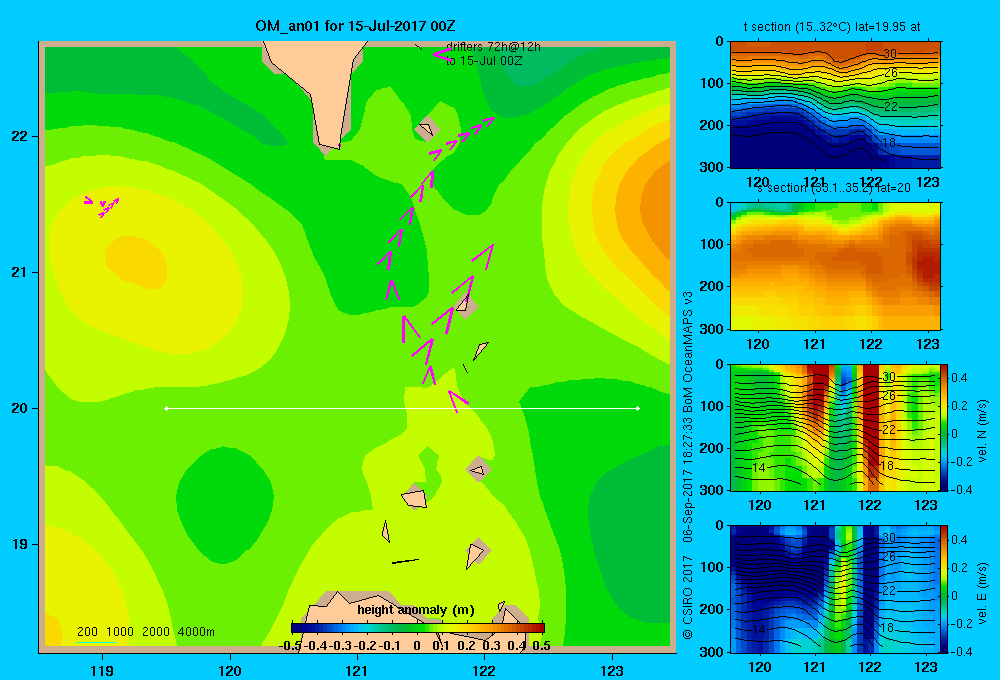1000x680 pixels.
Task: Click the vertical "© CSIRO 2017" copyright text
Action: pos(688,597)
